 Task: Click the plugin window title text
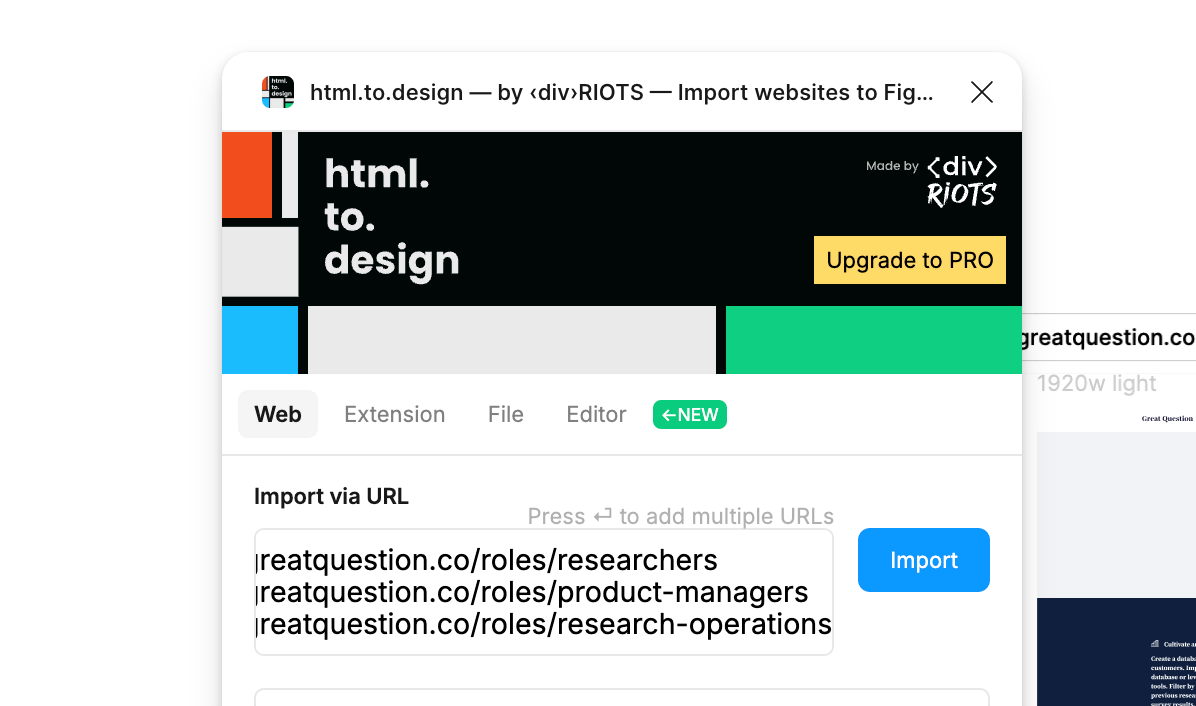[621, 92]
